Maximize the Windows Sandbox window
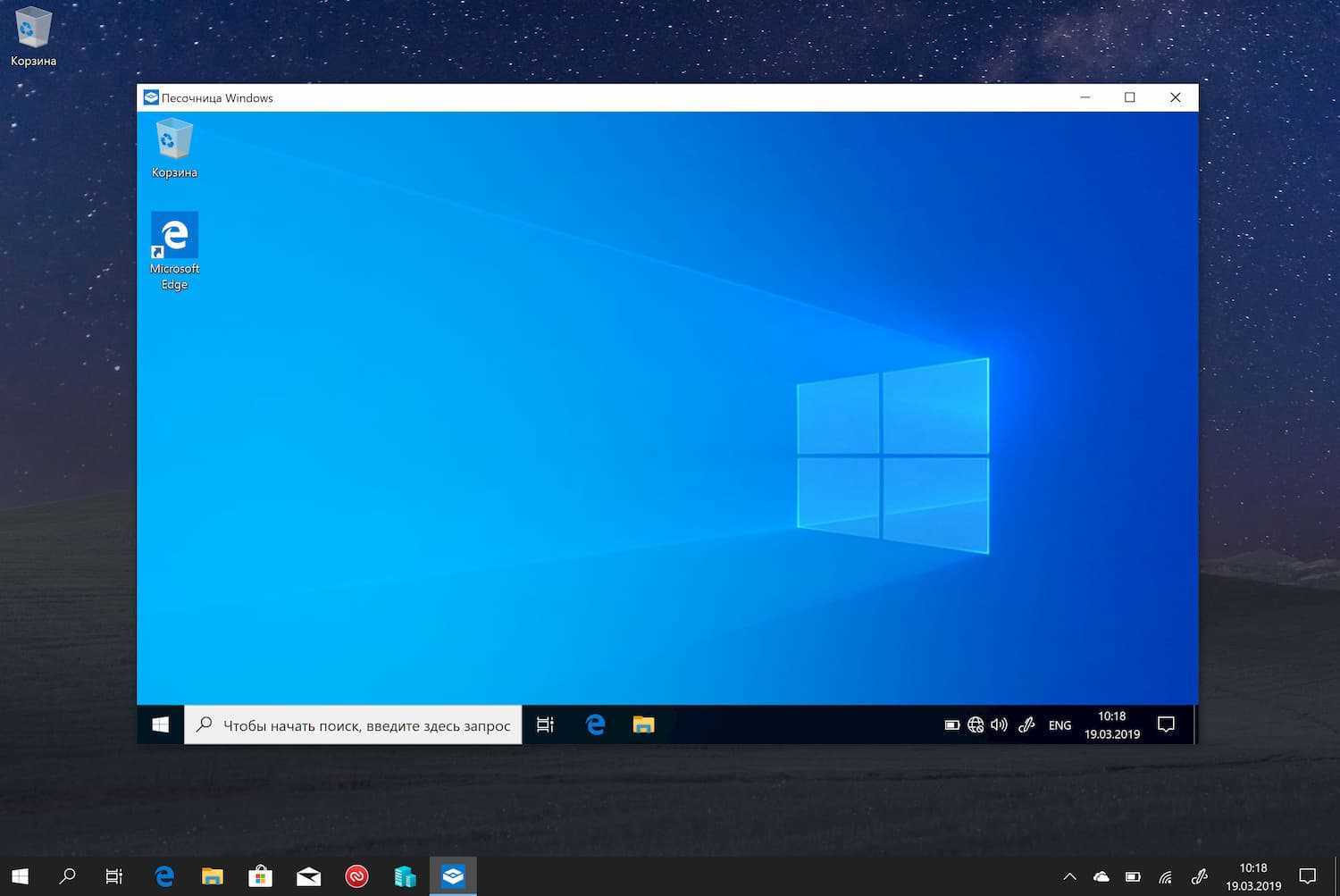Image resolution: width=1340 pixels, height=896 pixels. tap(1130, 97)
